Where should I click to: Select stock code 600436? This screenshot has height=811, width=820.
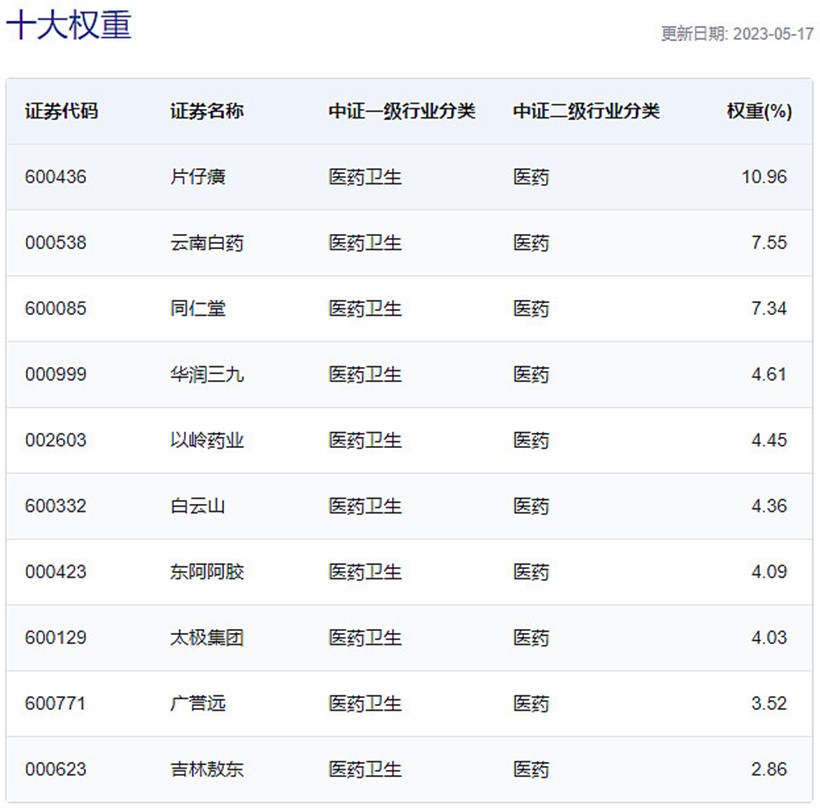(55, 177)
